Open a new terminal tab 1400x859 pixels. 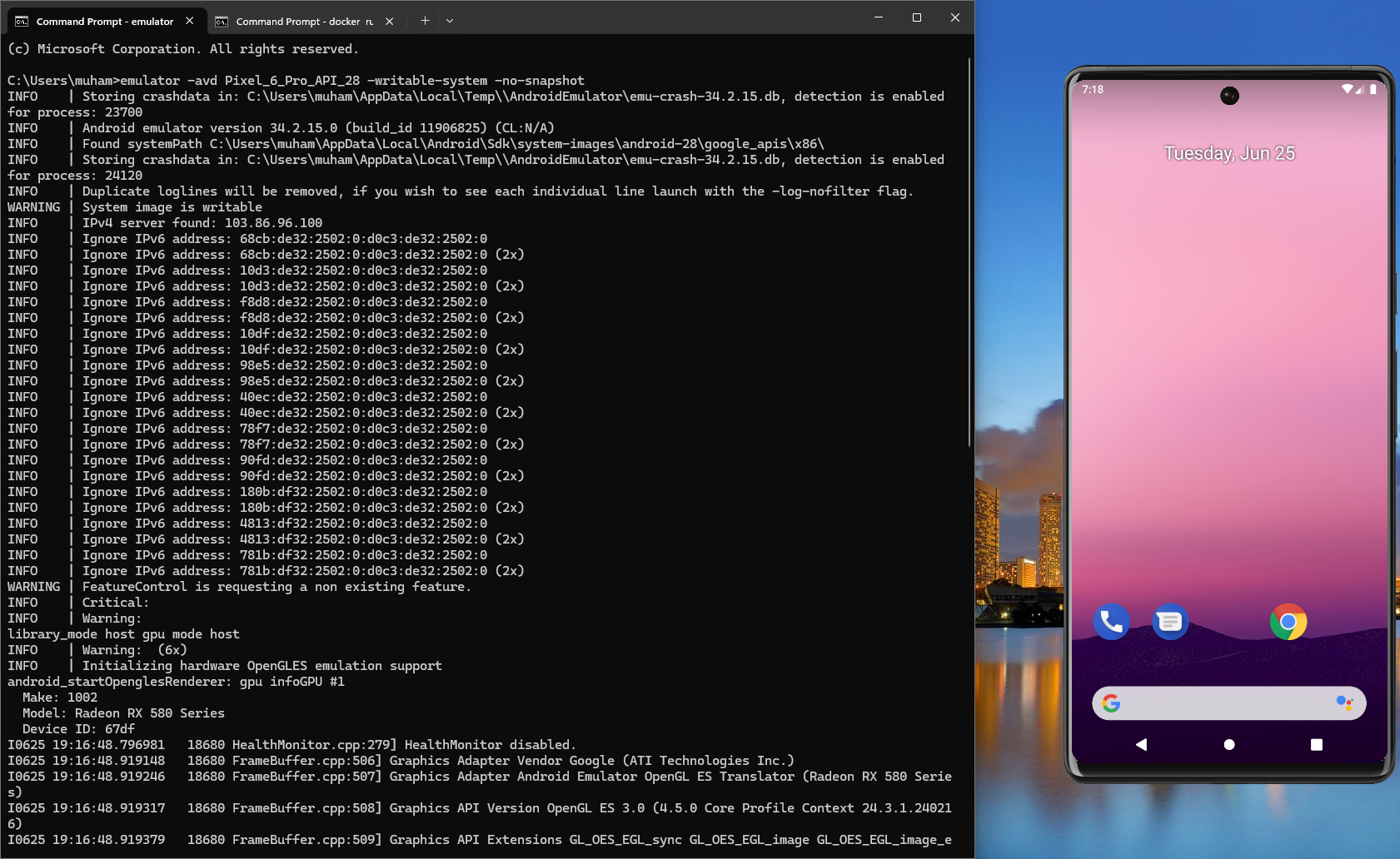click(425, 21)
